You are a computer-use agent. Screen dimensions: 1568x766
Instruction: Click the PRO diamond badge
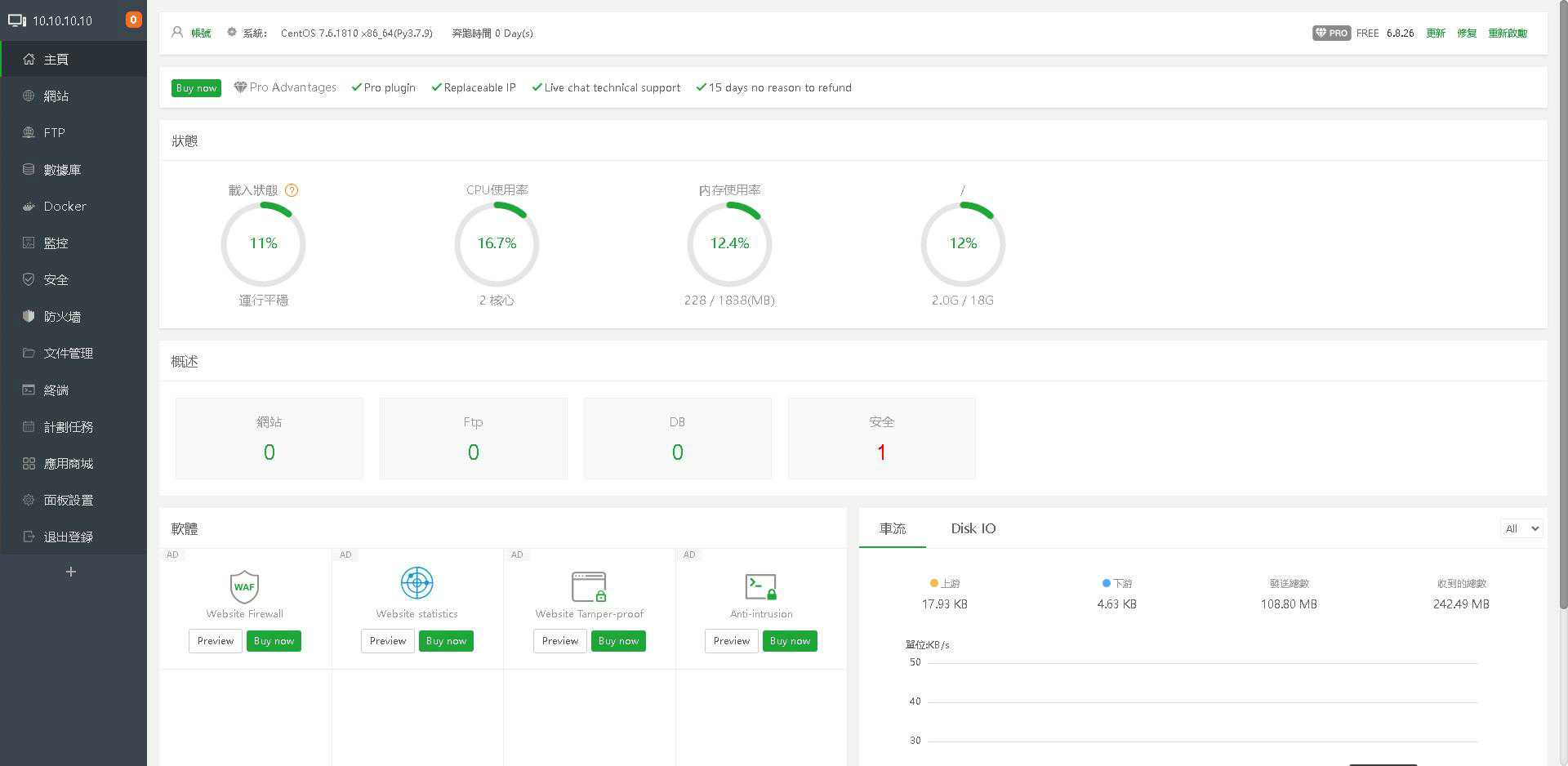[x=1331, y=33]
